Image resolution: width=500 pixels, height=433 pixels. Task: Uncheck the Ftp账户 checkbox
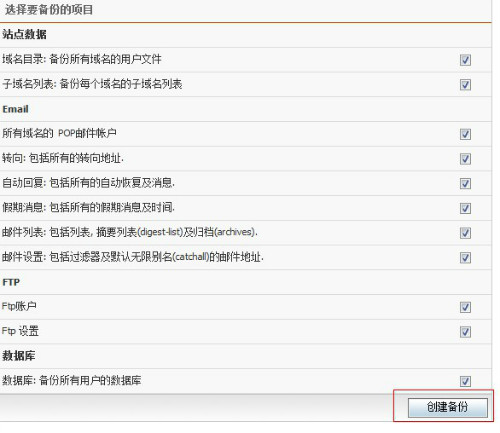[465, 307]
